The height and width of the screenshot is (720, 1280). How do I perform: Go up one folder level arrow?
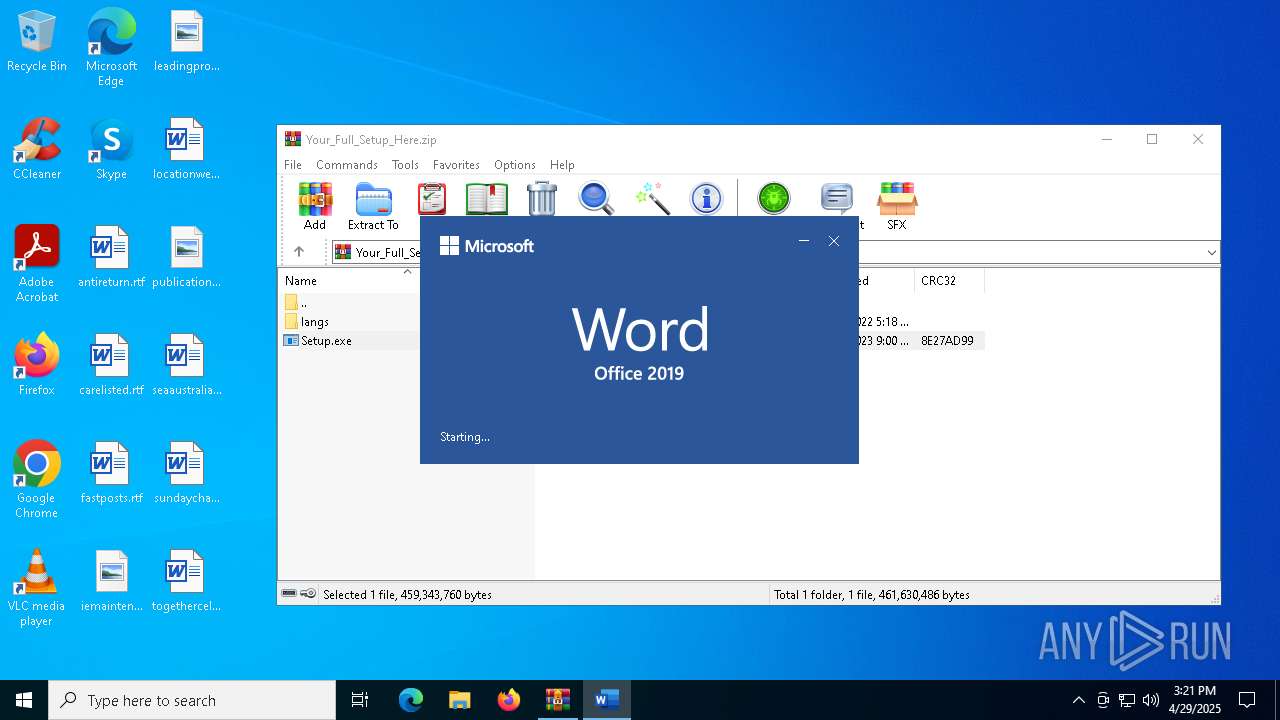(298, 252)
